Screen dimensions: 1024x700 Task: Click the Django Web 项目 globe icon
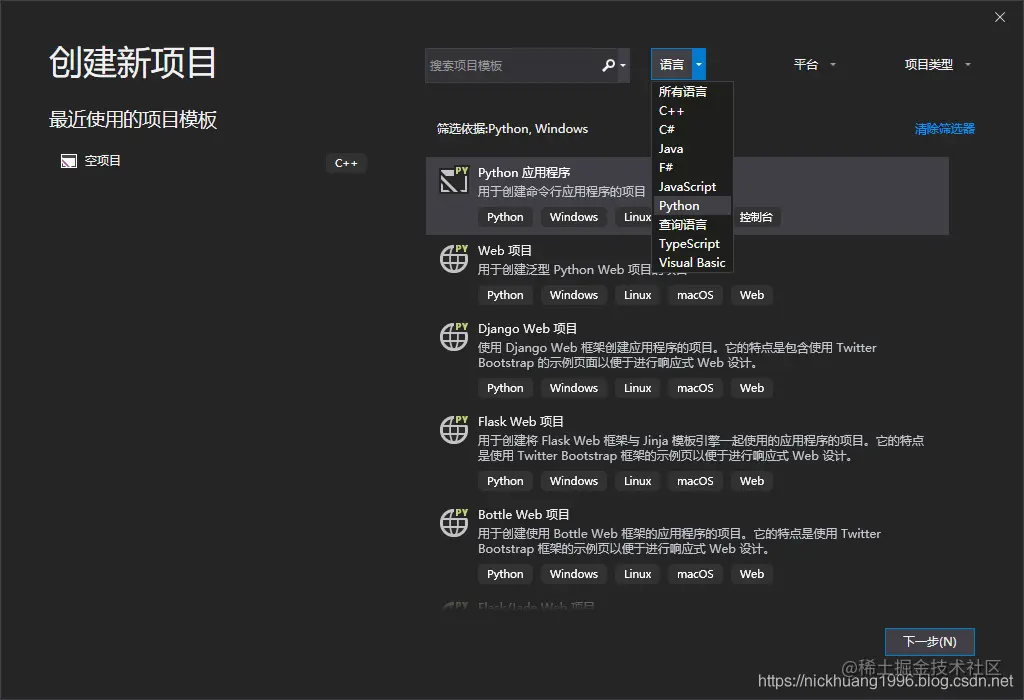click(454, 336)
